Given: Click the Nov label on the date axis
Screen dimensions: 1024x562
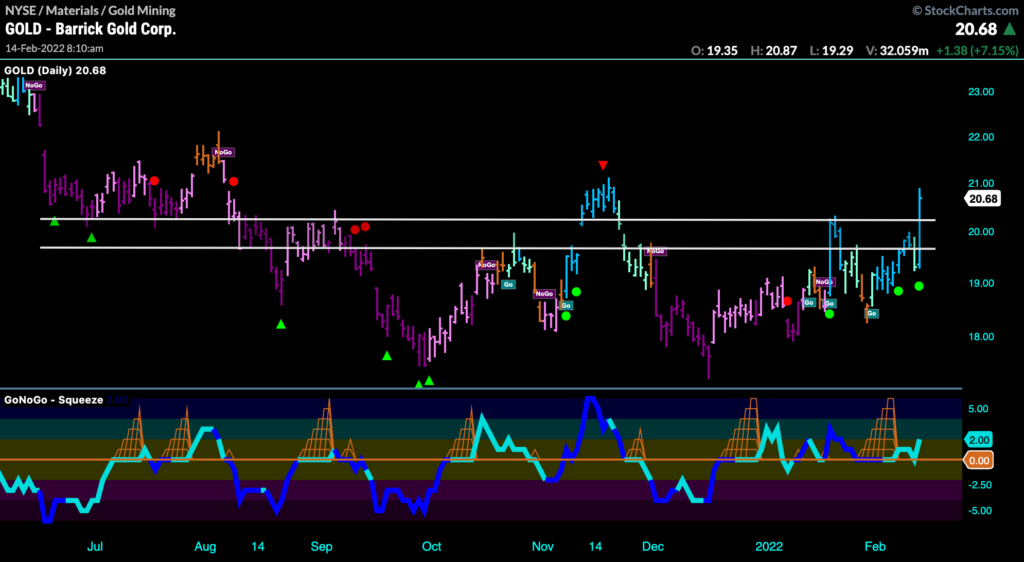Looking at the screenshot, I should click(x=543, y=547).
